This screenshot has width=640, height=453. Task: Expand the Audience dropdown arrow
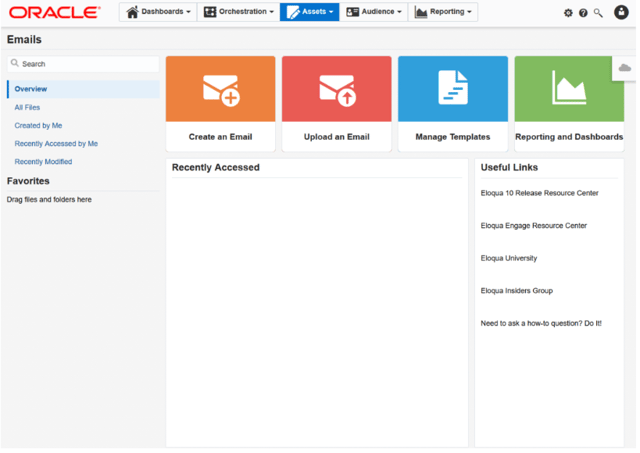tap(399, 12)
